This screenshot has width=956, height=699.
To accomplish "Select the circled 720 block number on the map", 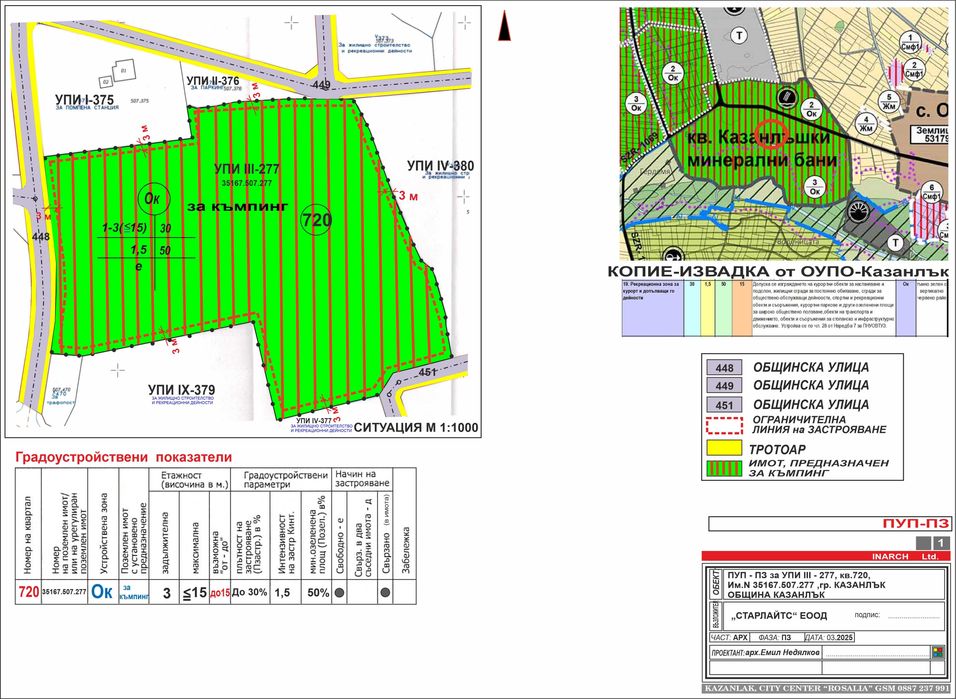I will tap(316, 220).
